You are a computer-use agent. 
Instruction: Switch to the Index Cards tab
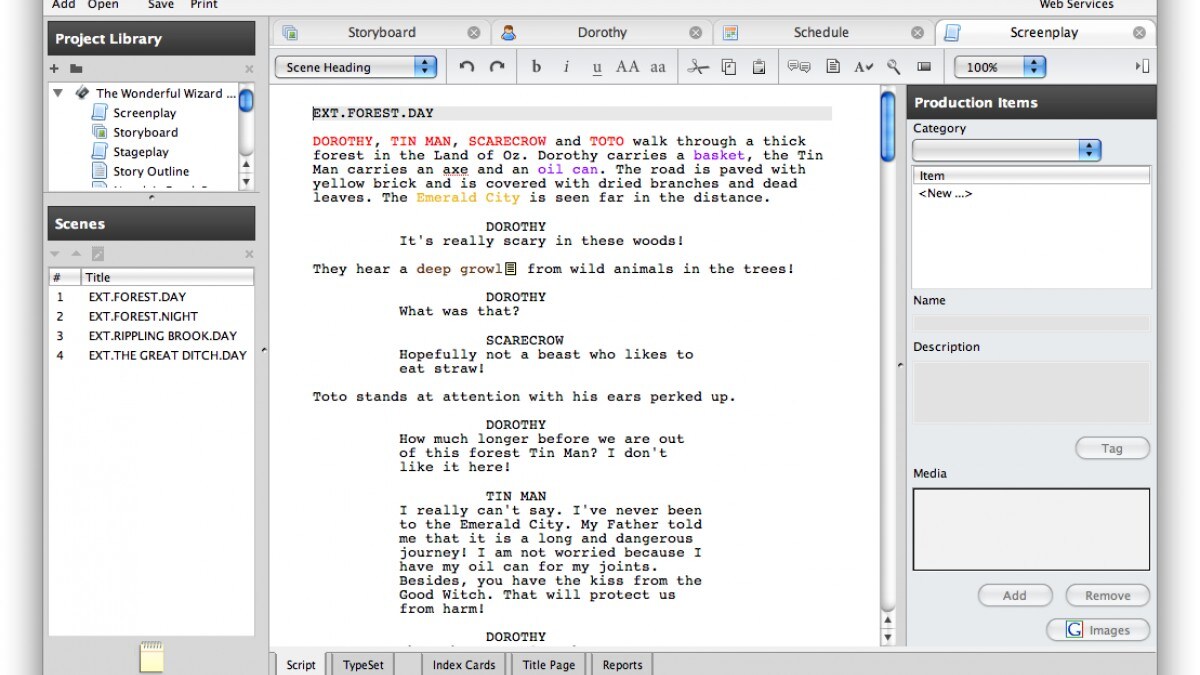(x=464, y=664)
